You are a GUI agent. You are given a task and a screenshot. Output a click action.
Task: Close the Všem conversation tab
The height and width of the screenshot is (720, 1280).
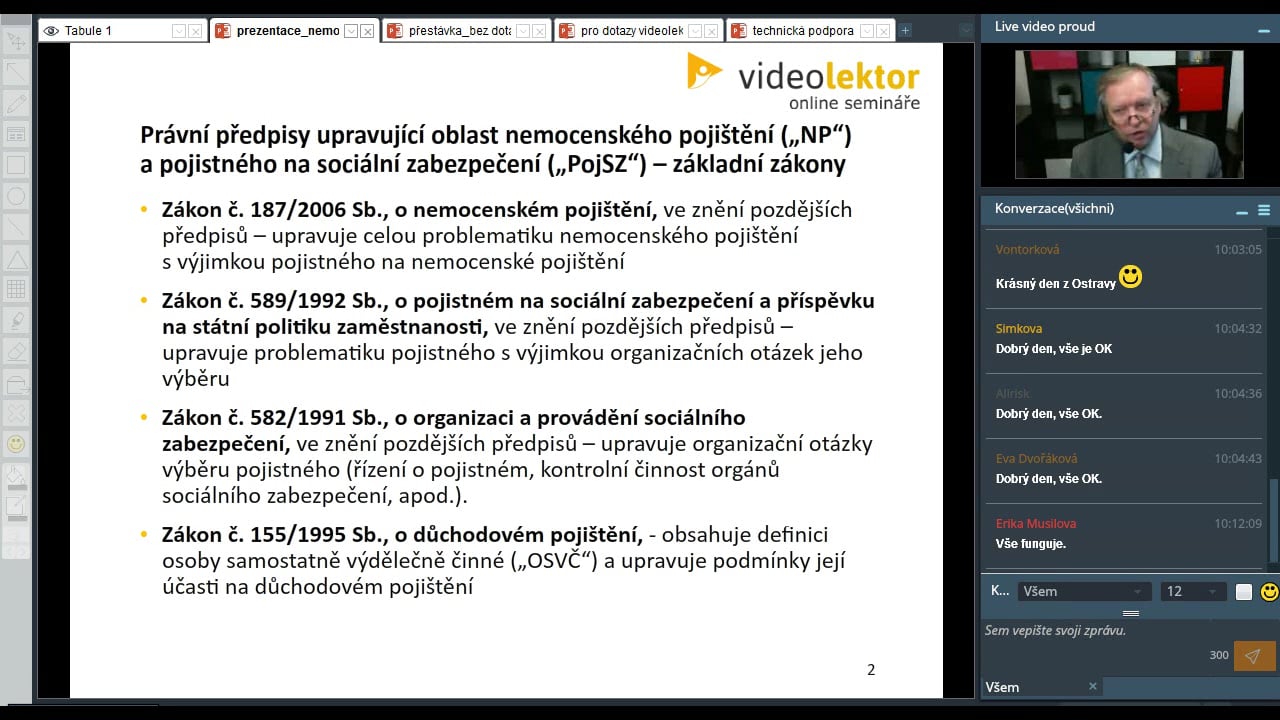pos(1093,686)
